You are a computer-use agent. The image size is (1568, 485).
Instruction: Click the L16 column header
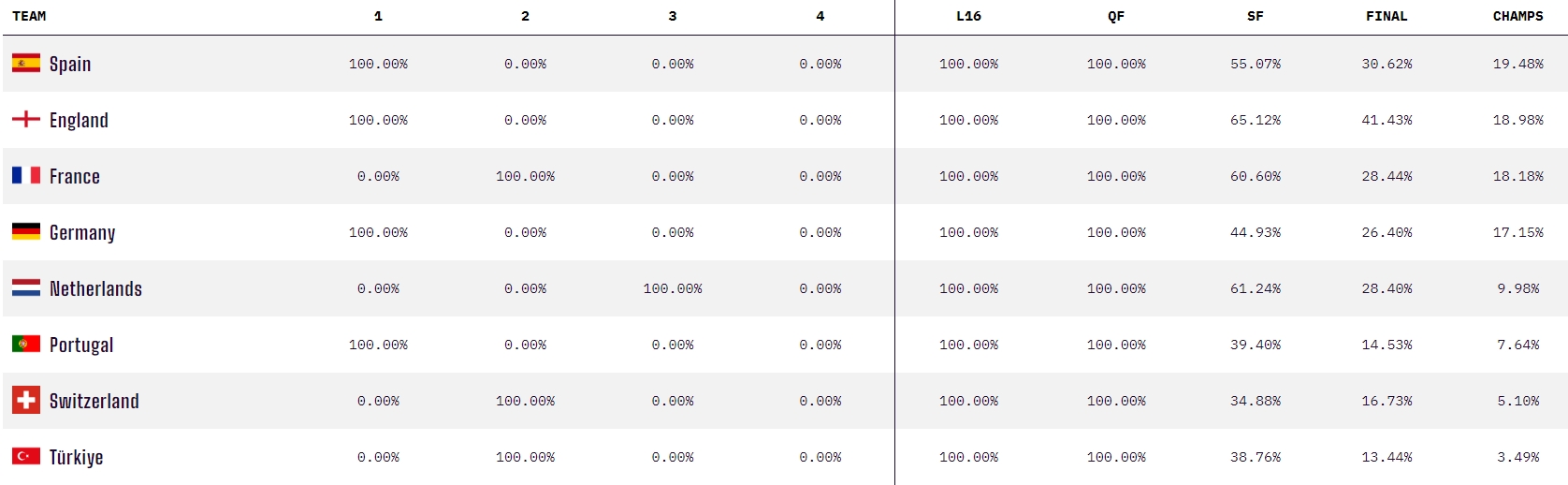(968, 16)
